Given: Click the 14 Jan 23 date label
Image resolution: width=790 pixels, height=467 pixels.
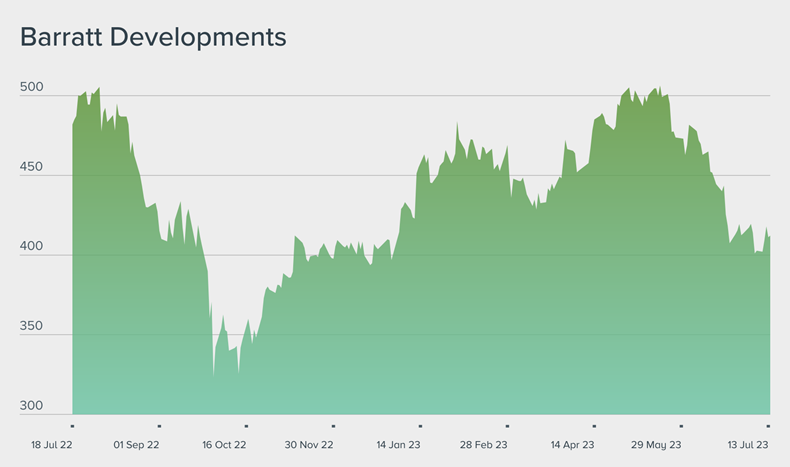Looking at the screenshot, I should click(398, 444).
